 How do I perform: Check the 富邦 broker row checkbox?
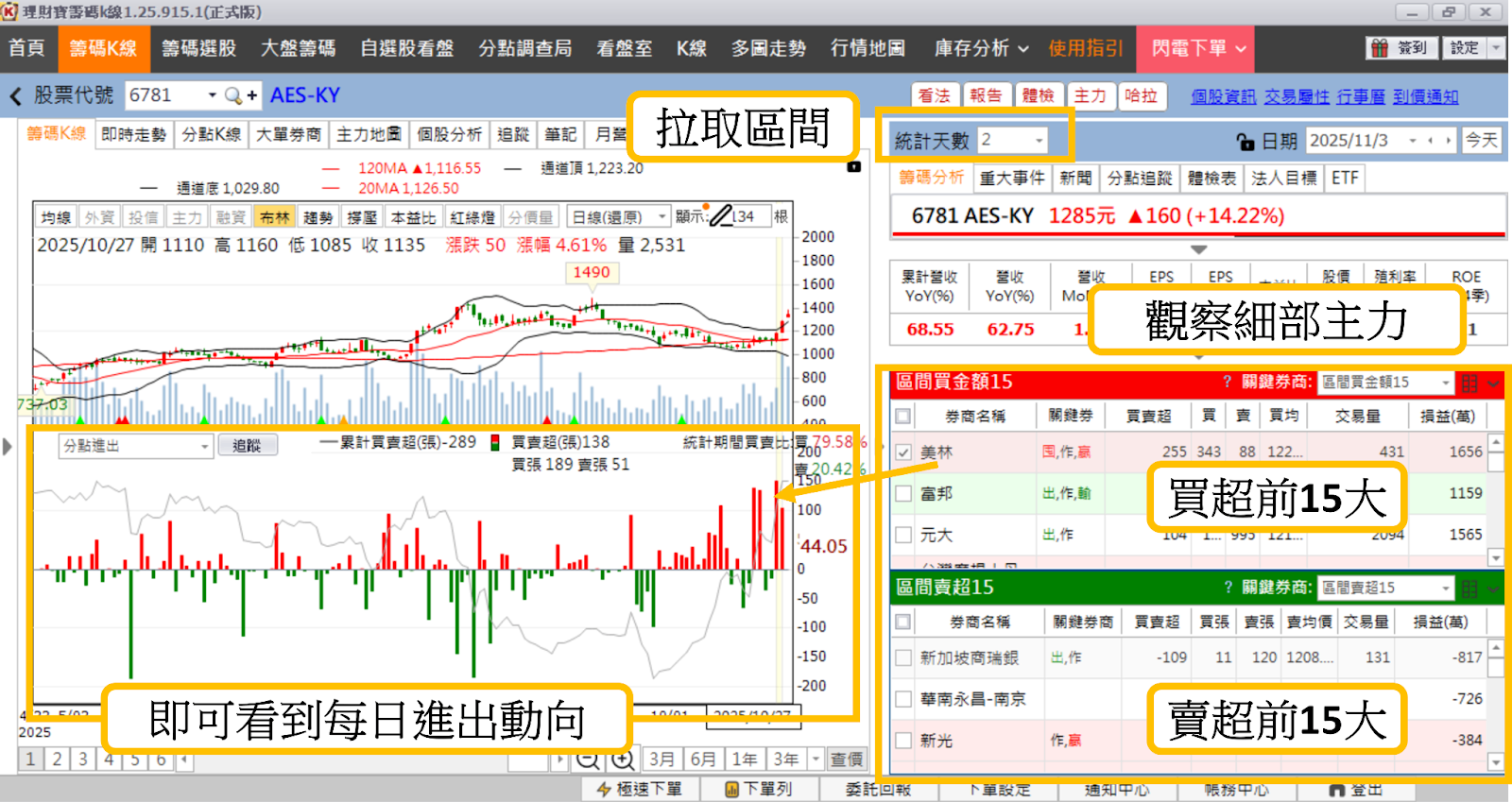[x=903, y=493]
